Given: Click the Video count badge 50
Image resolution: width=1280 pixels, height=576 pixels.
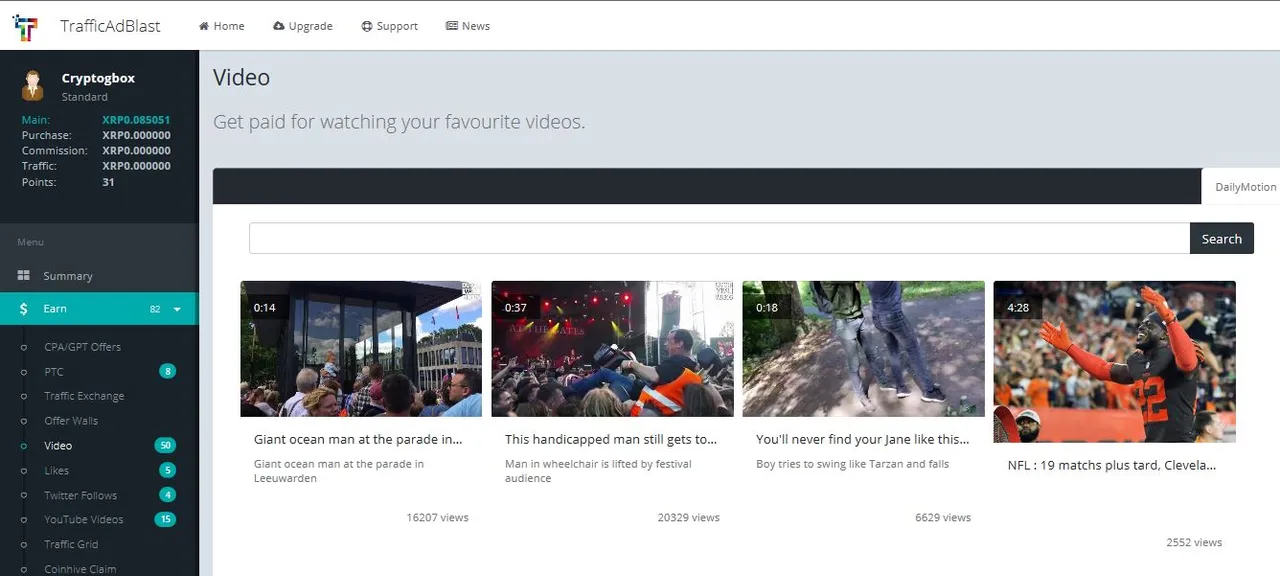Looking at the screenshot, I should tap(166, 446).
